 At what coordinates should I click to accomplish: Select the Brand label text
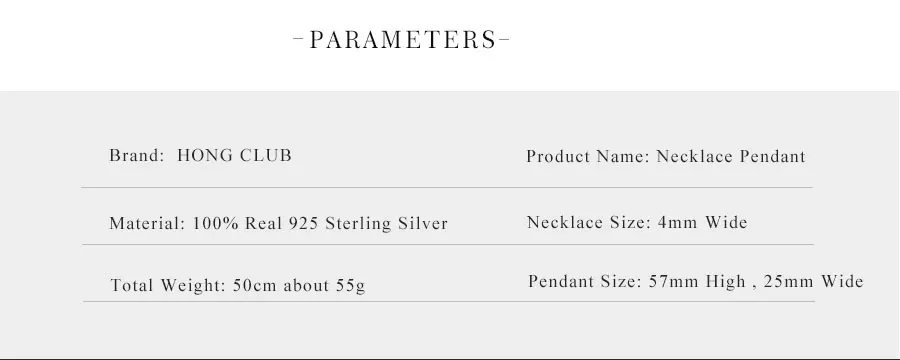coord(137,156)
